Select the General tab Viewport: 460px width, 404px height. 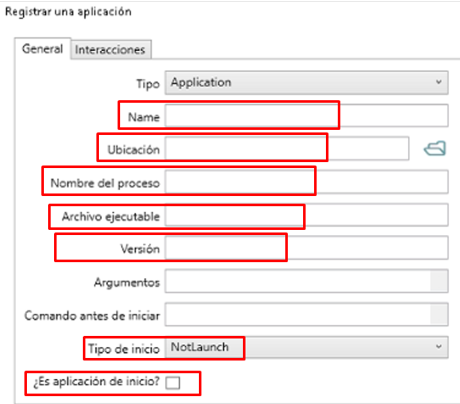(x=42, y=49)
